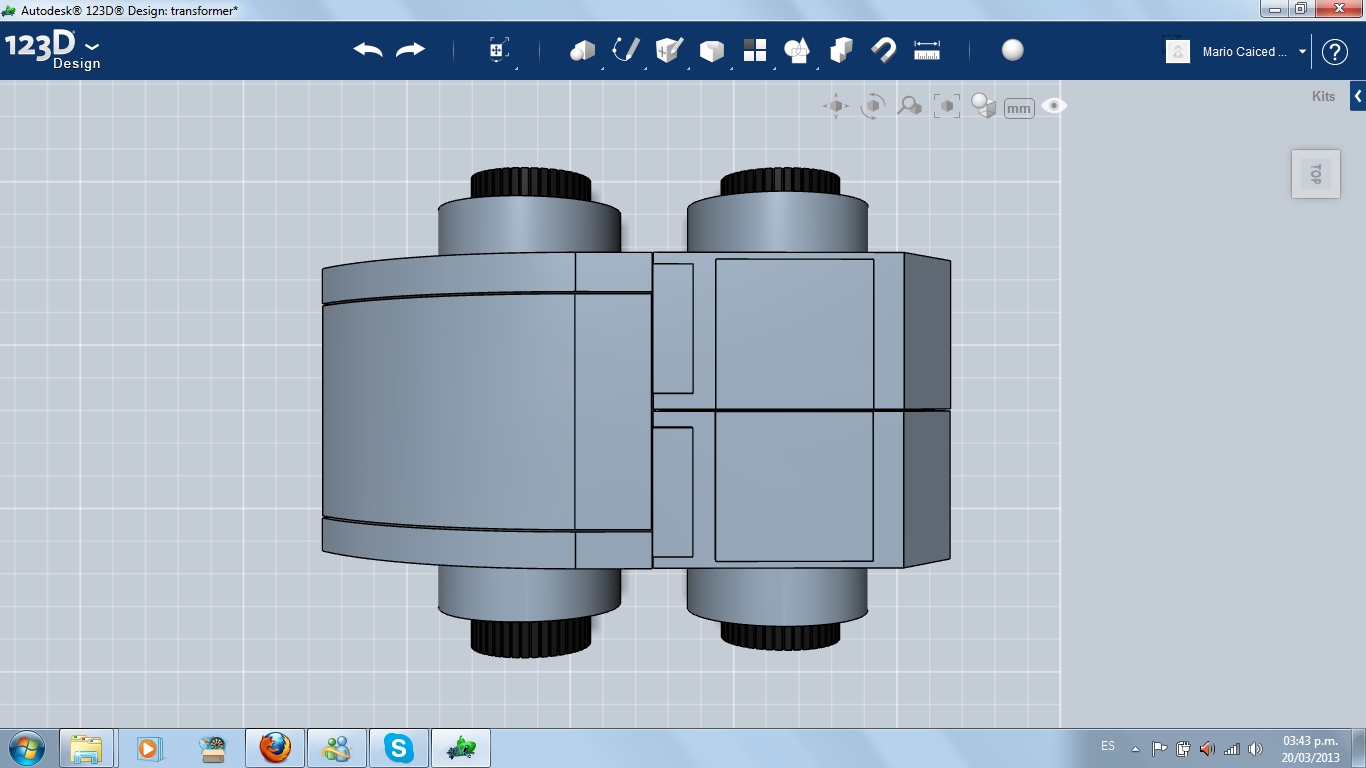Open the Help question mark

click(x=1335, y=52)
